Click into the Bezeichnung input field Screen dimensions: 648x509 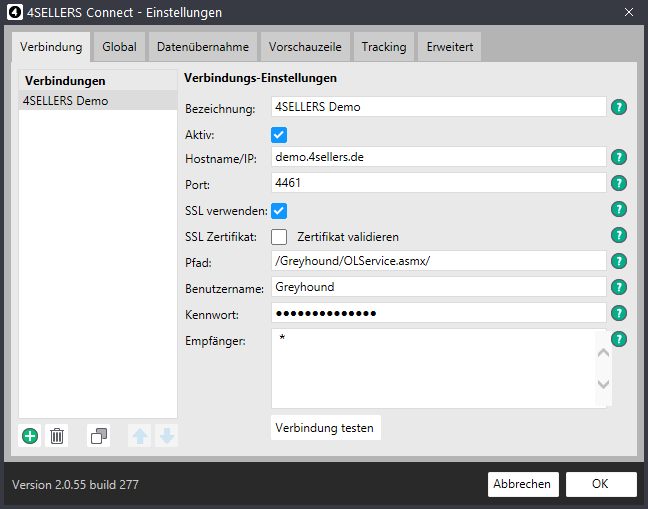[438, 107]
